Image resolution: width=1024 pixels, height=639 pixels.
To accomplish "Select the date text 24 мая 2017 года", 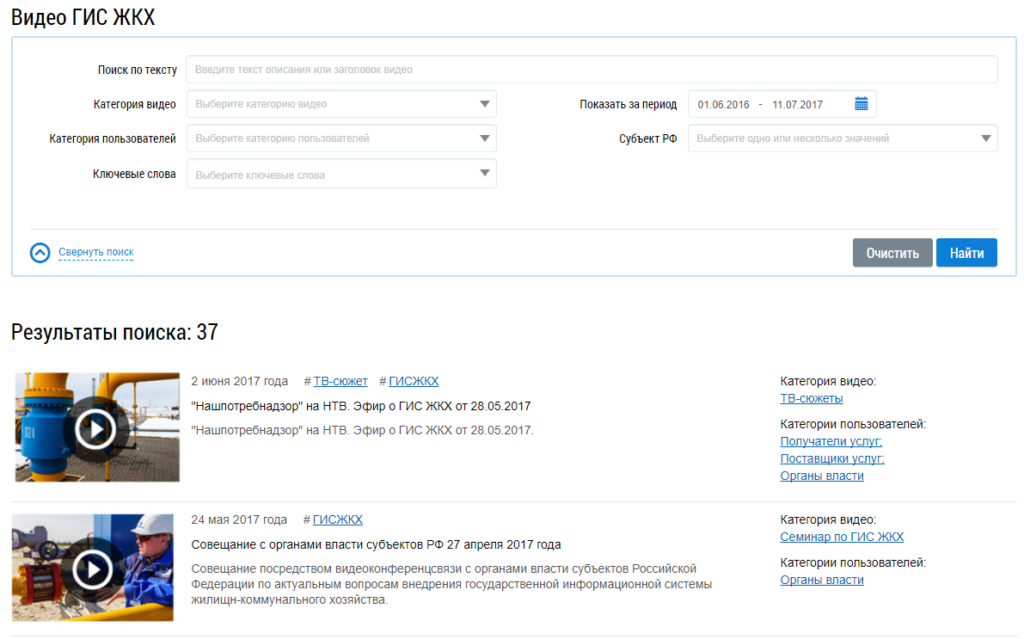I will coord(239,520).
